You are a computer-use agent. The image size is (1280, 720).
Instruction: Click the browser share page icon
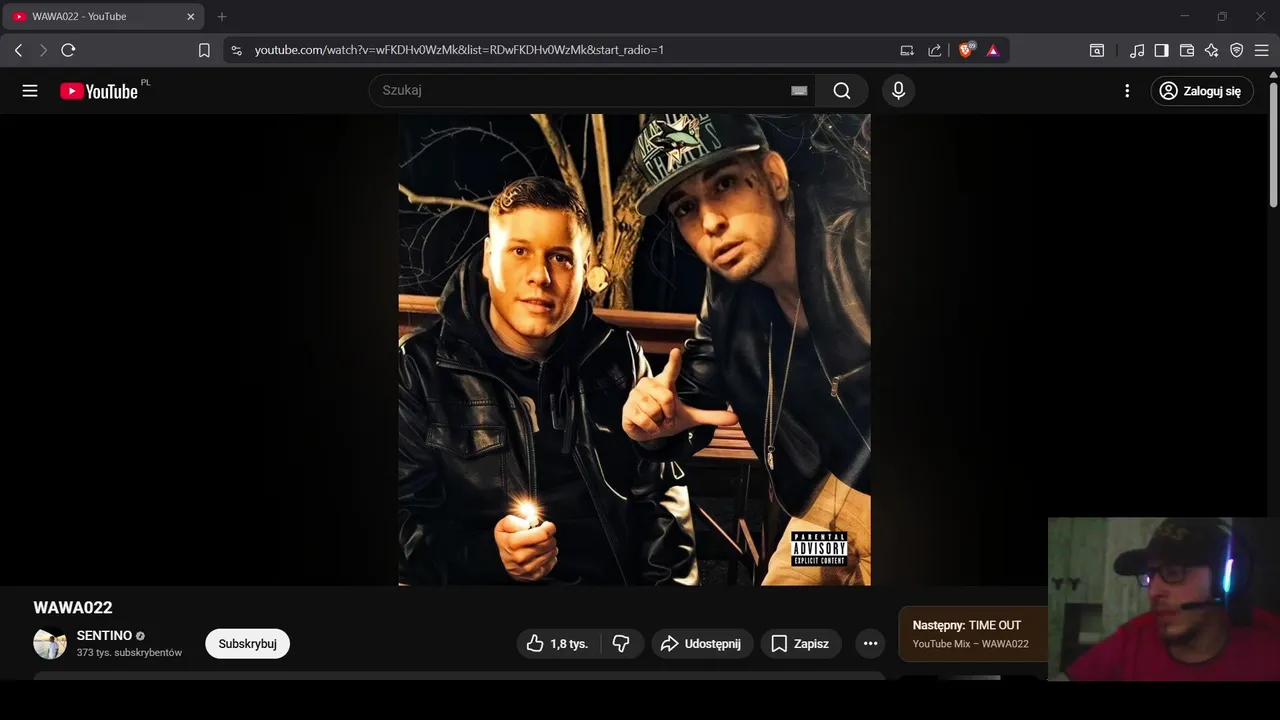935,50
